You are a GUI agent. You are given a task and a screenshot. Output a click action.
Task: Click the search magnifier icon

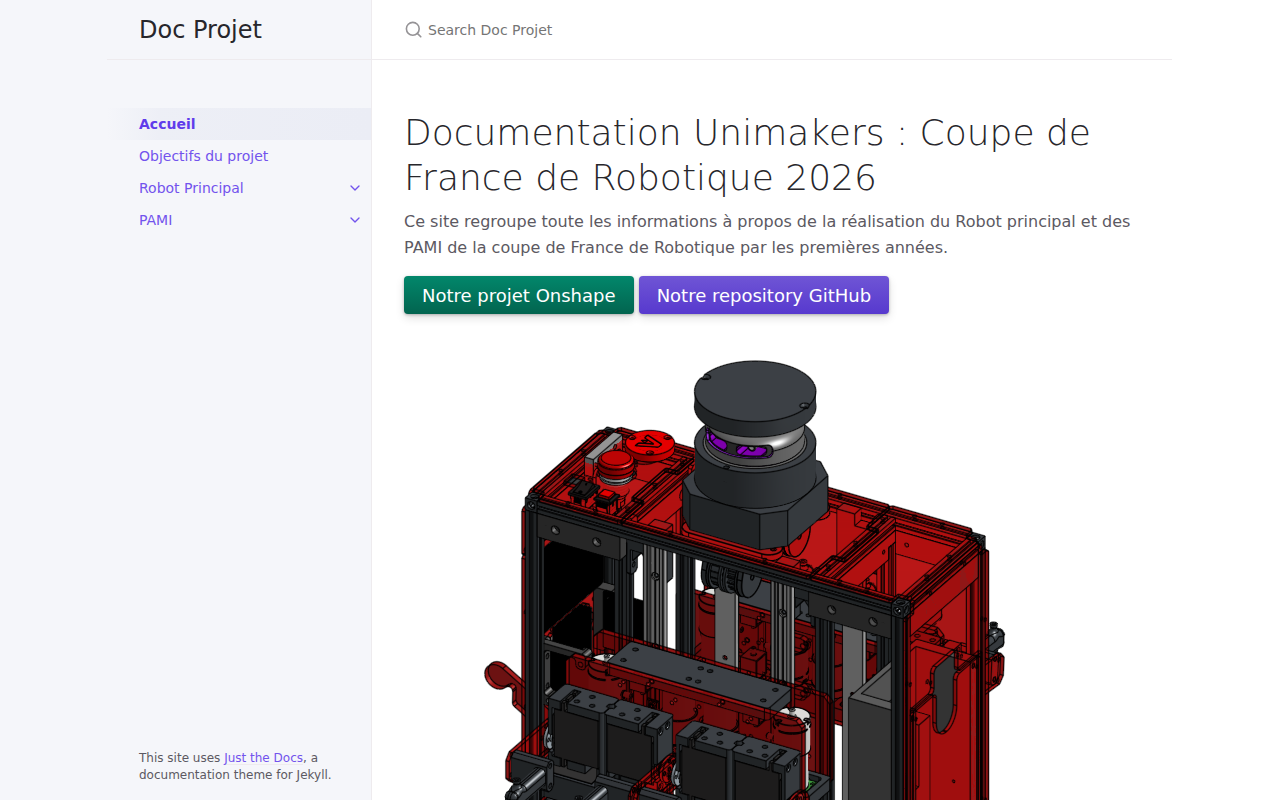(413, 30)
